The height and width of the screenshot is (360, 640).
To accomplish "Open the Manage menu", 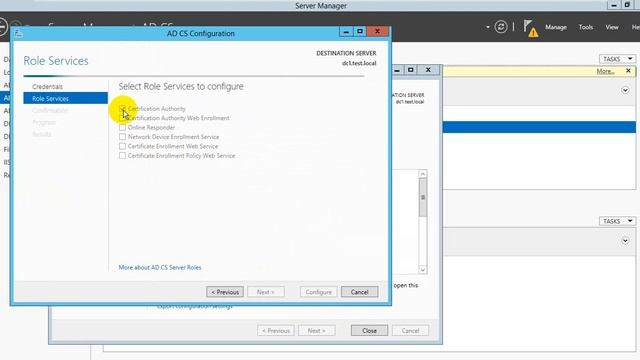I will tap(556, 27).
